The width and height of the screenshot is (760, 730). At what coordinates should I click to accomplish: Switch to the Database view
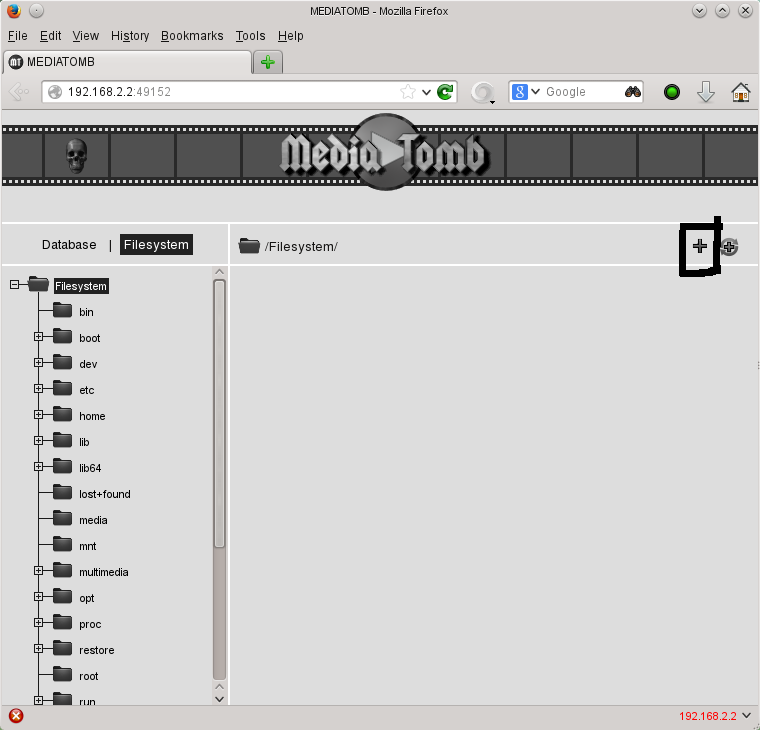point(69,245)
